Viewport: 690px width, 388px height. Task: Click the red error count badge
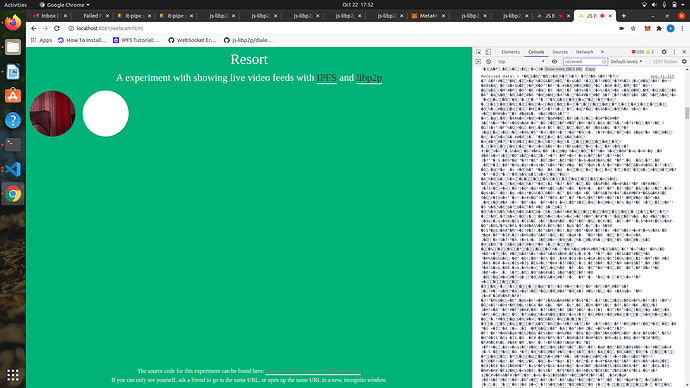[x=638, y=52]
